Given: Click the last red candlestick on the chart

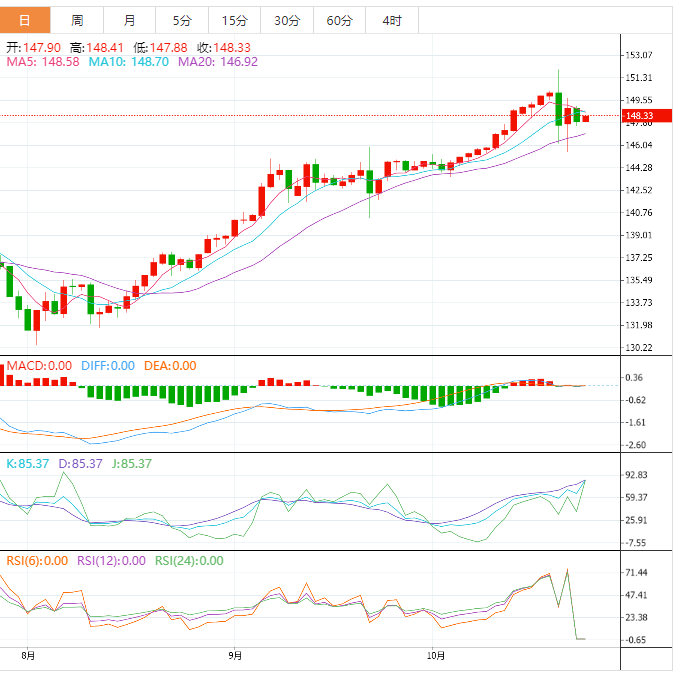Looking at the screenshot, I should coord(585,119).
